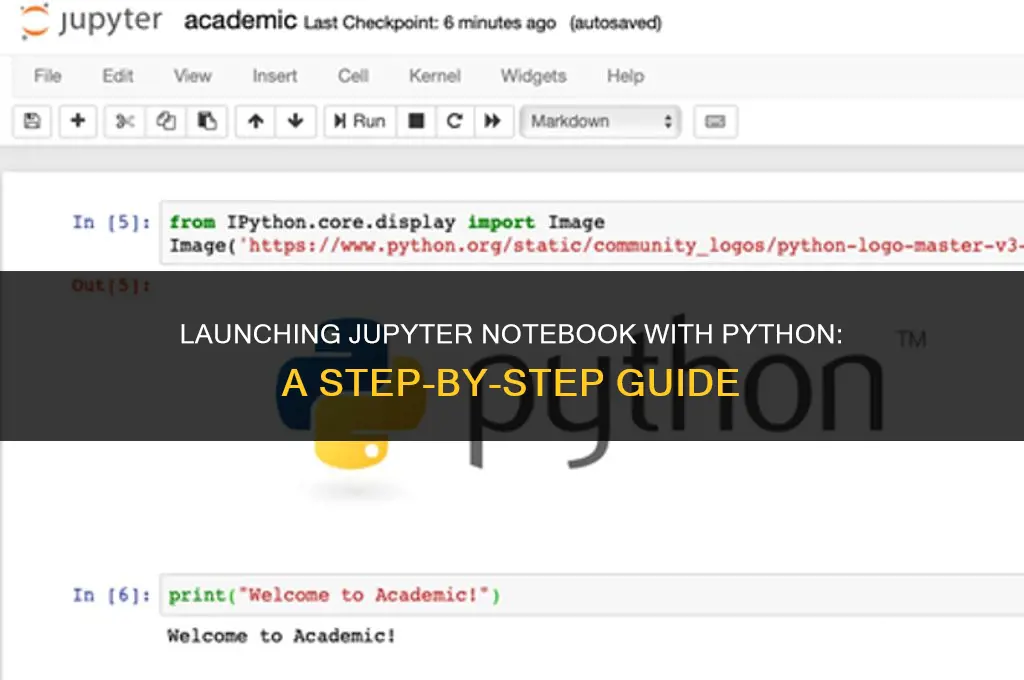Open the command palette keyboard icon
The image size is (1024, 680).
(x=715, y=121)
